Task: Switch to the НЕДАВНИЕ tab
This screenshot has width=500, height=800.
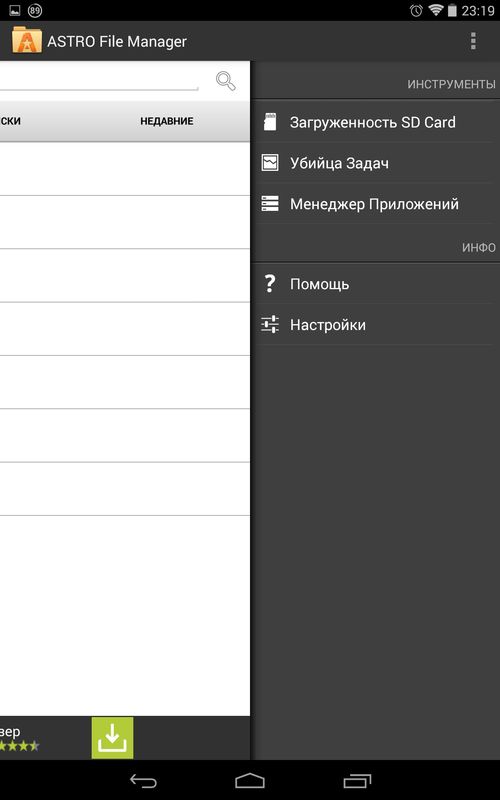Action: coord(167,121)
